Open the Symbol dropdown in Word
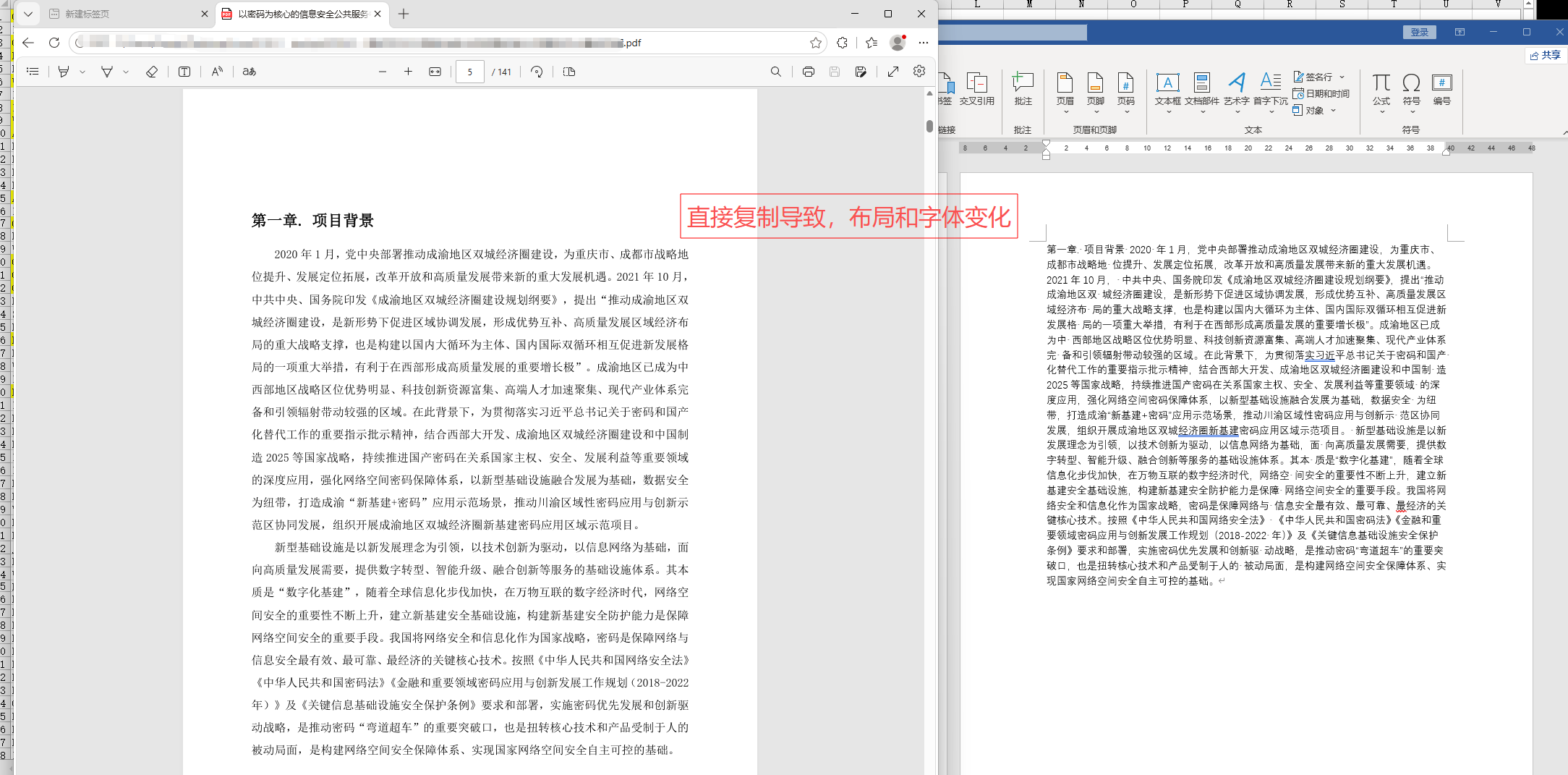The width and height of the screenshot is (1568, 775). [x=1411, y=93]
